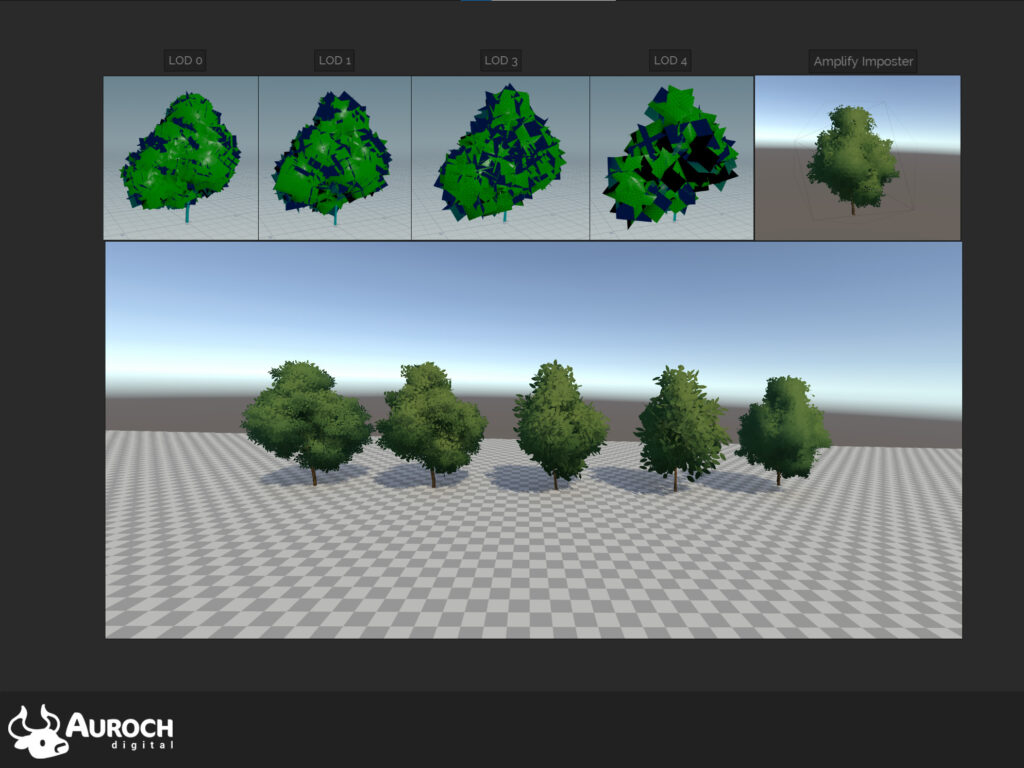Open the Amplify Imposter label

coord(864,61)
